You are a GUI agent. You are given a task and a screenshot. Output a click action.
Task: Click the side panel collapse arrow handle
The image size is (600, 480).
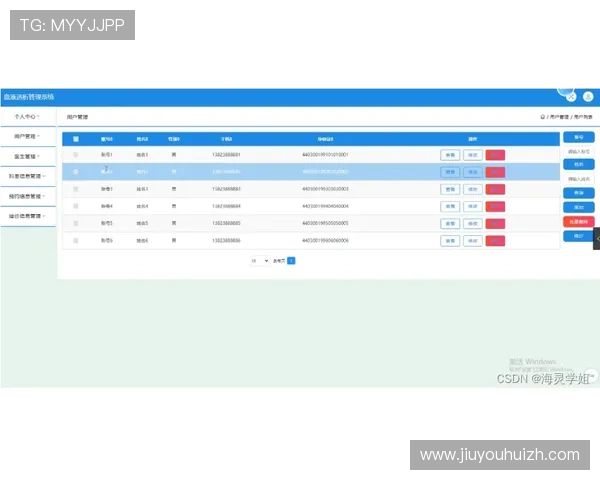pyautogui.click(x=596, y=238)
